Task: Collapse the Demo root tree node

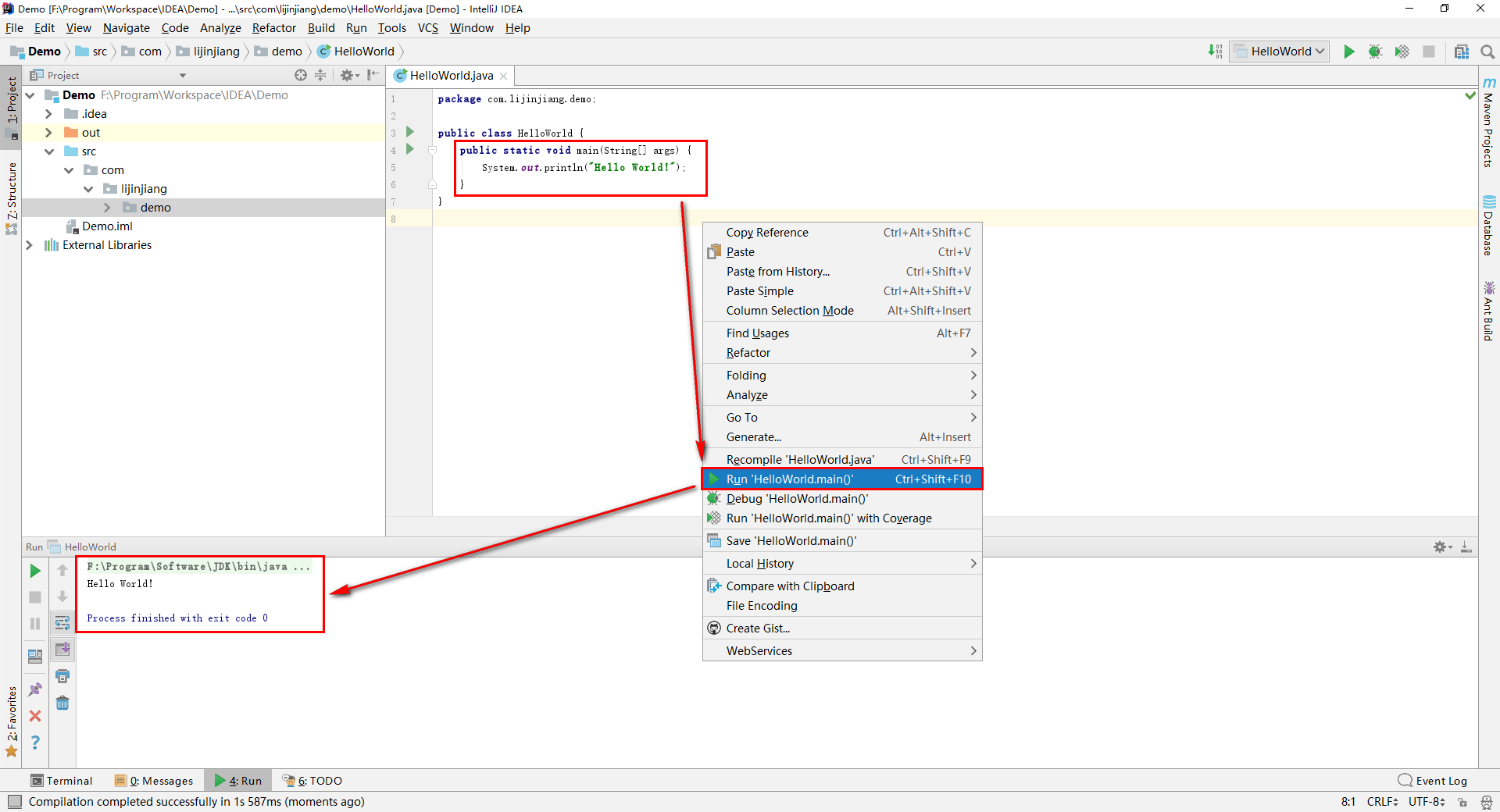Action: [30, 95]
